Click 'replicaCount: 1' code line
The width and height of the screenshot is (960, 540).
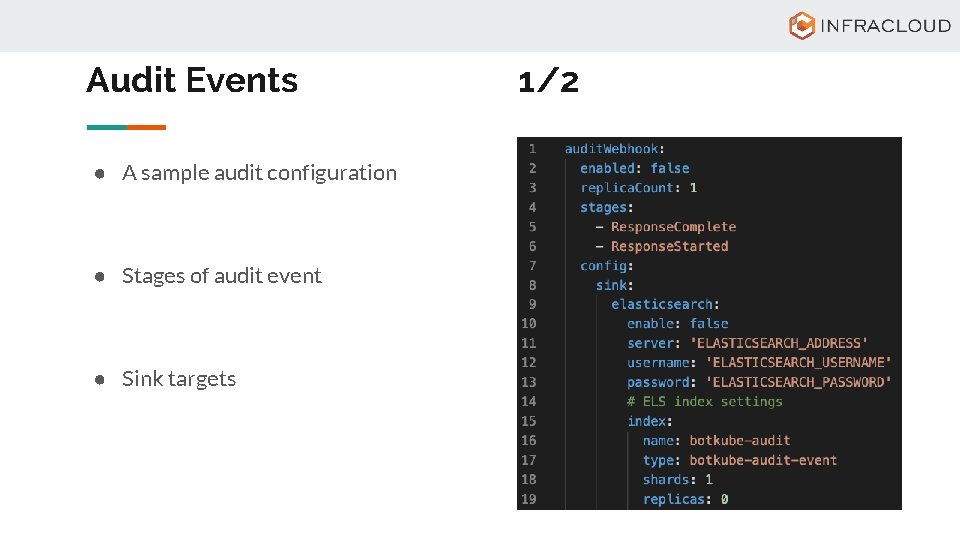639,188
